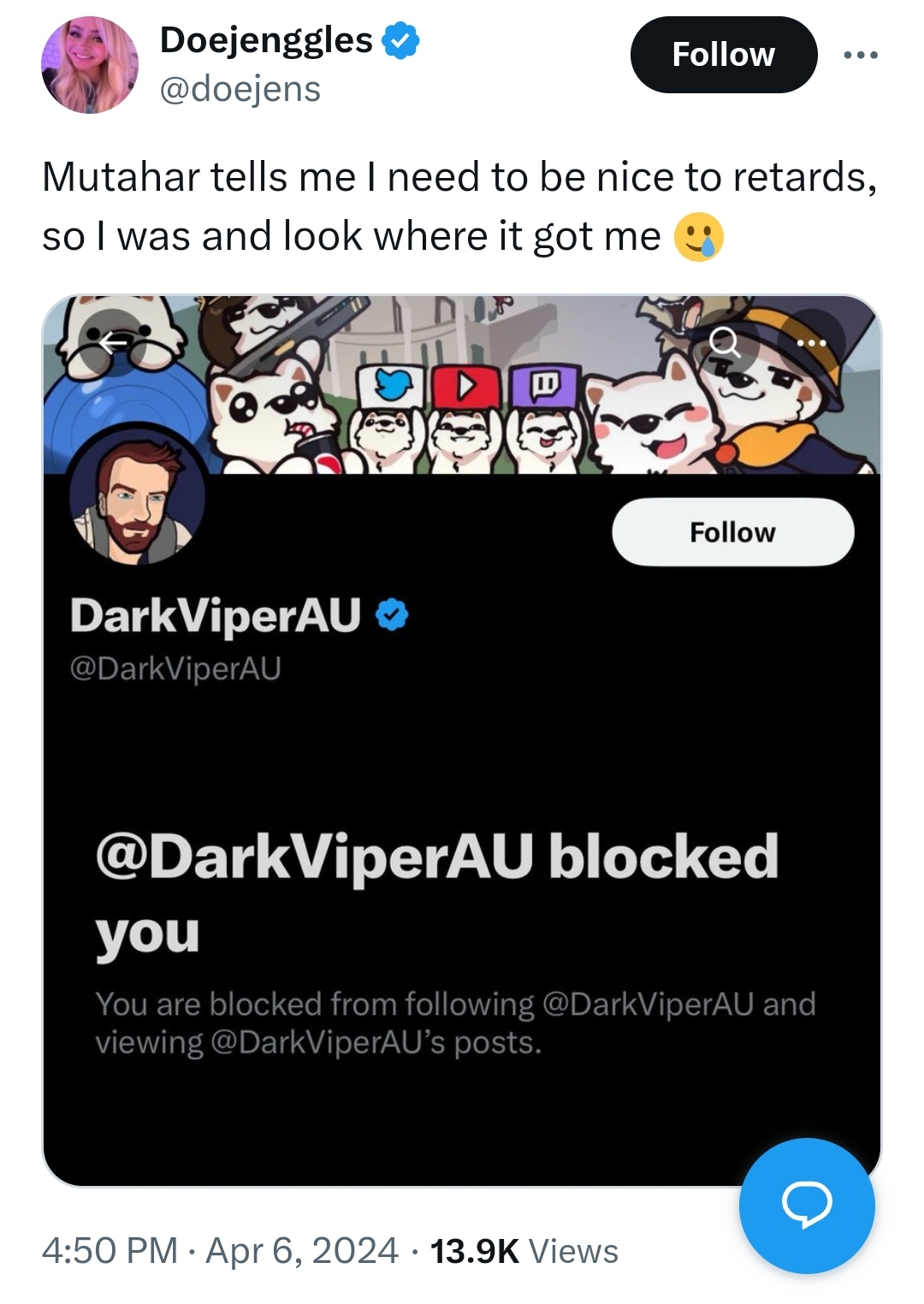Open Doejenggles profile avatar

(89, 65)
